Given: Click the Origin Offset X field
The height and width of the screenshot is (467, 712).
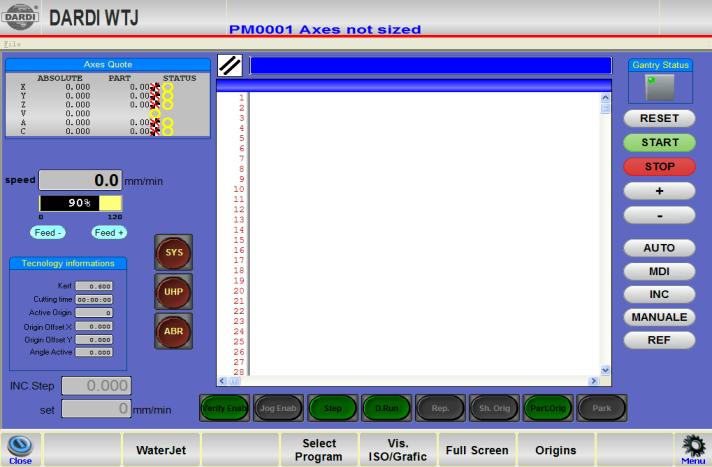Looking at the screenshot, I should [94, 327].
